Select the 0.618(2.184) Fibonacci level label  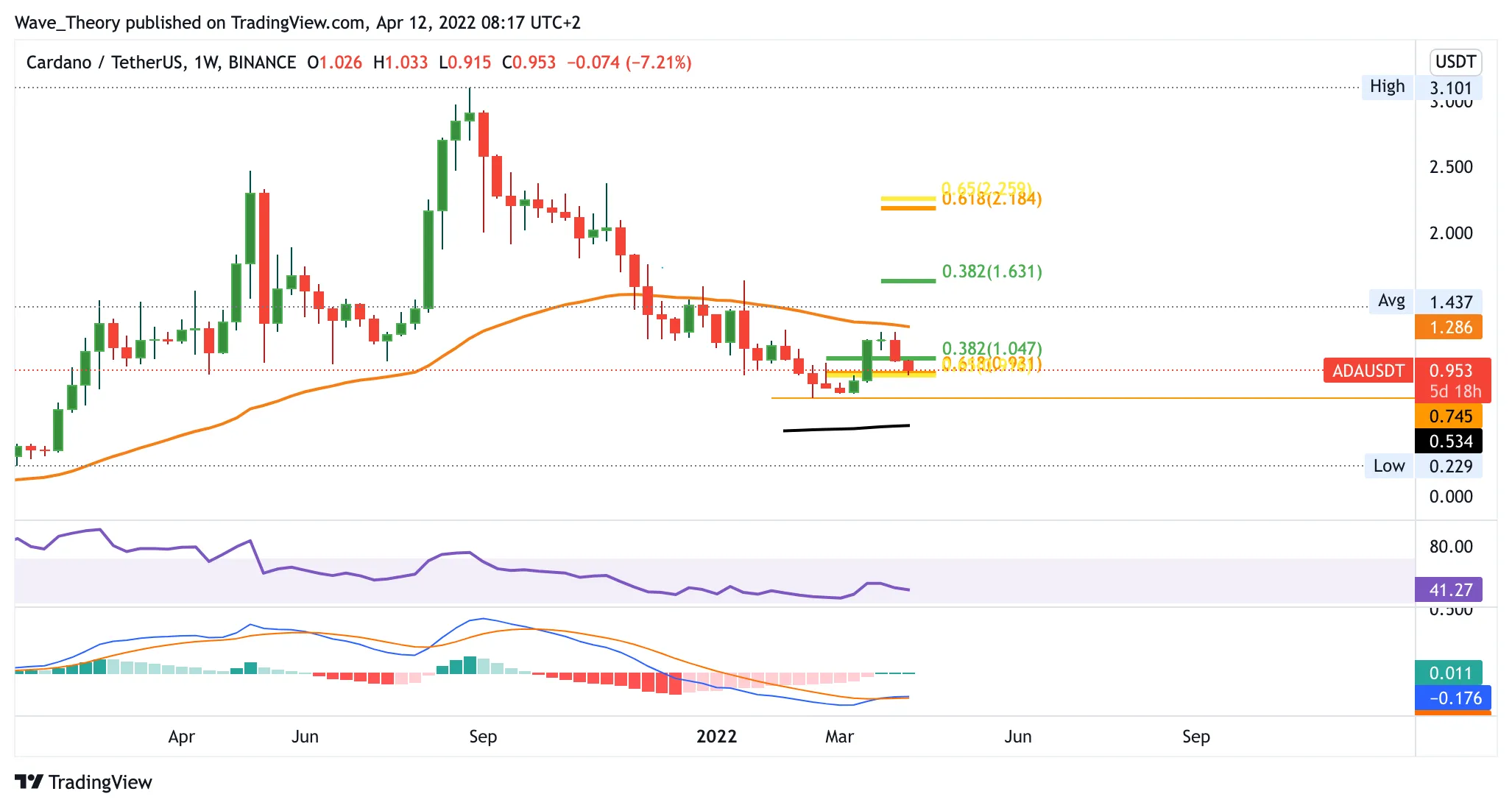pos(992,199)
